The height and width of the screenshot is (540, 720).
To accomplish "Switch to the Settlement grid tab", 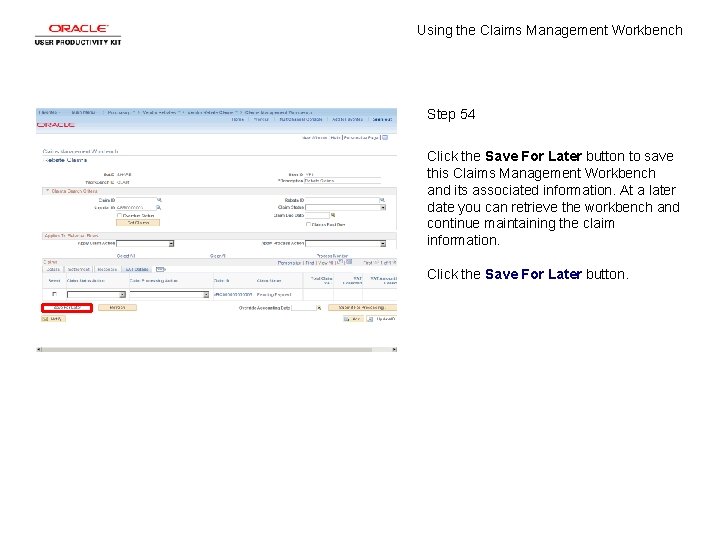I will (79, 270).
